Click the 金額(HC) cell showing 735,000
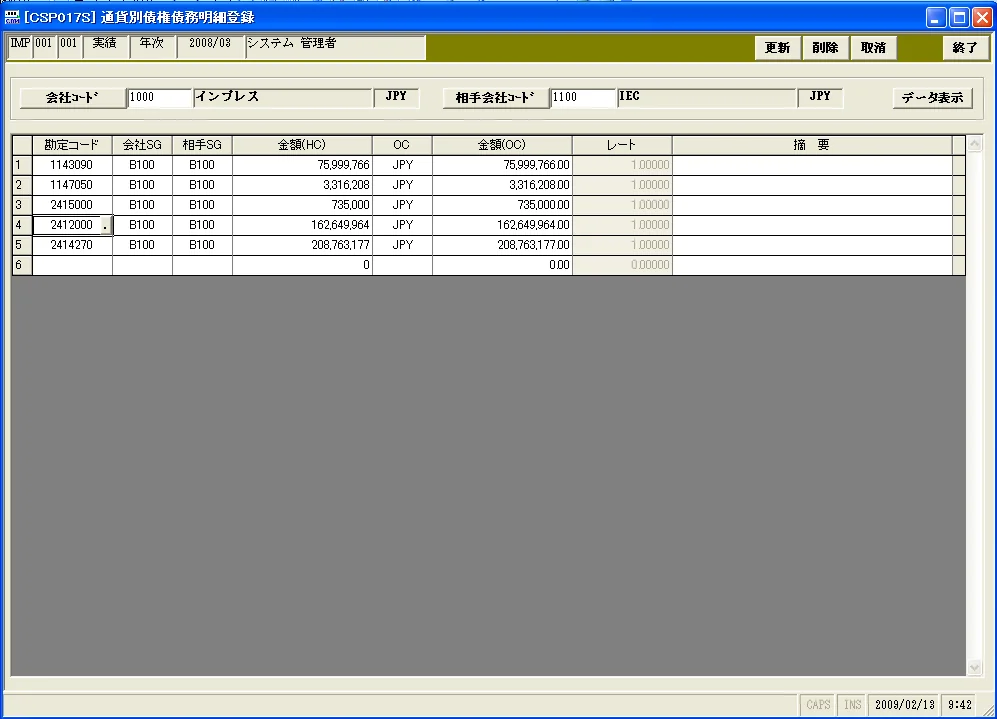The image size is (997, 719). click(x=302, y=205)
